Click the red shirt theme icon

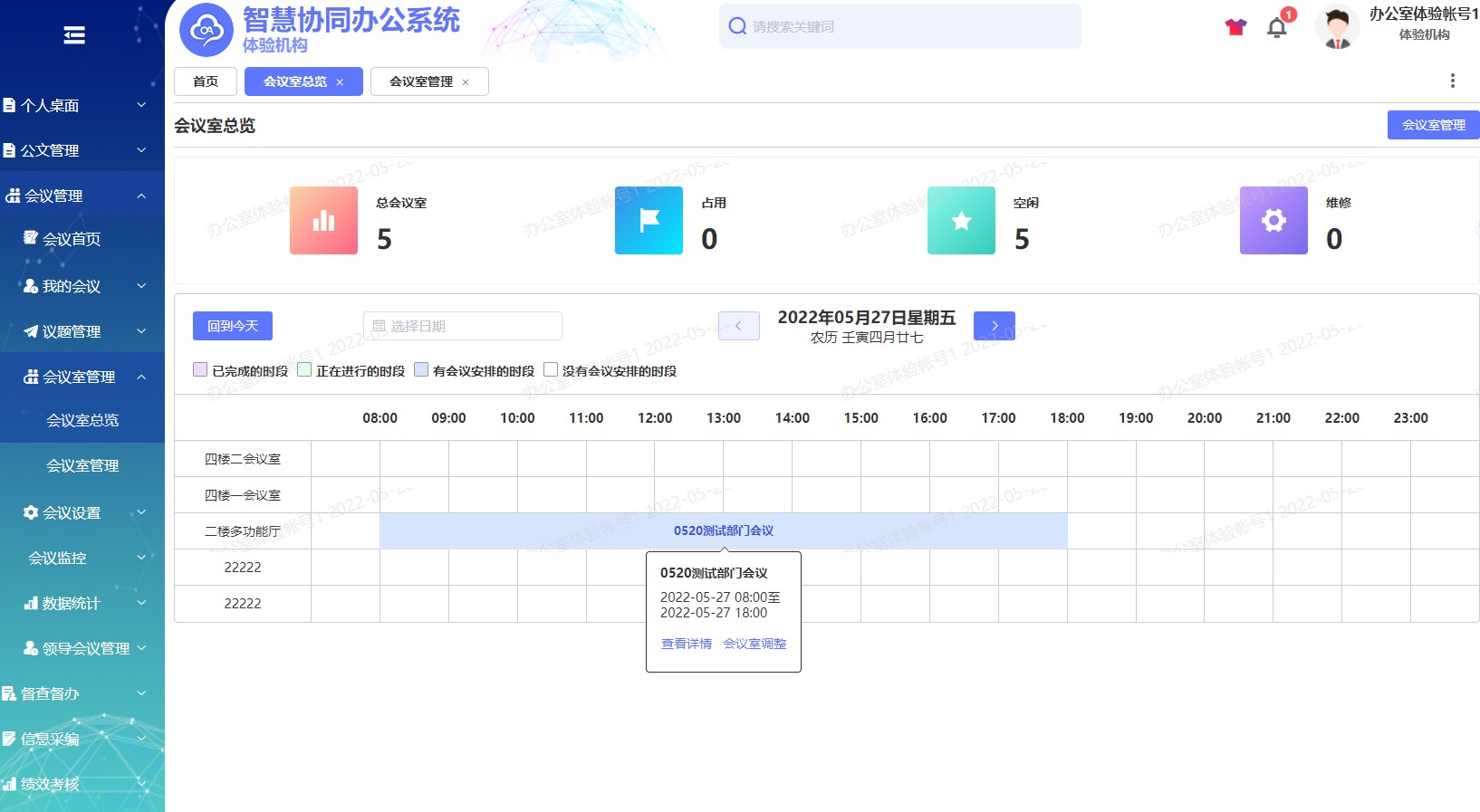[1235, 27]
